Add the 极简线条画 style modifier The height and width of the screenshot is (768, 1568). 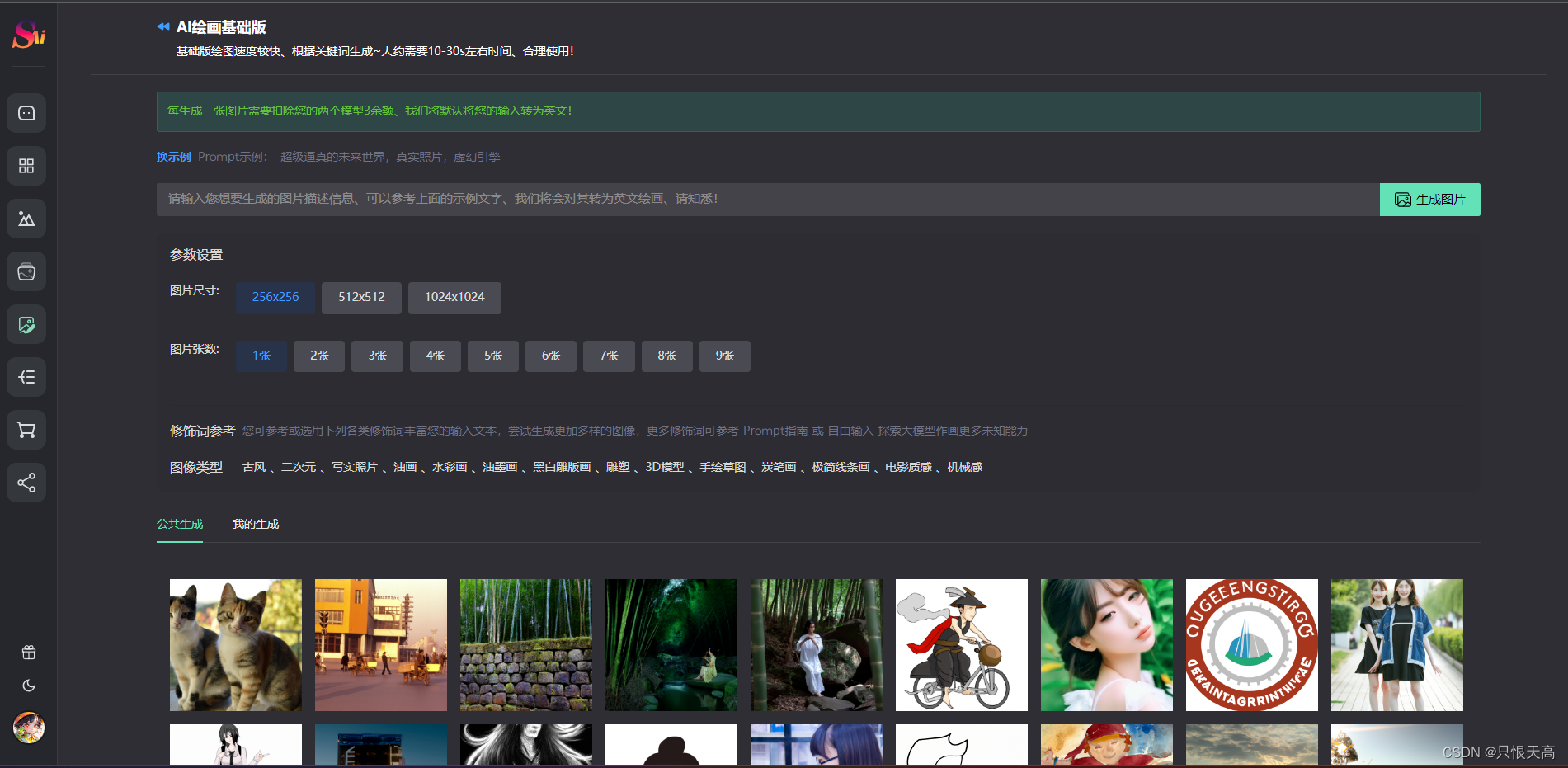tap(841, 468)
